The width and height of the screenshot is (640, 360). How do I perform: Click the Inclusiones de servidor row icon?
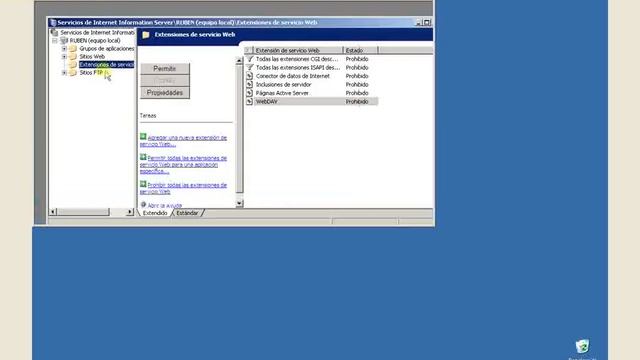[250, 84]
